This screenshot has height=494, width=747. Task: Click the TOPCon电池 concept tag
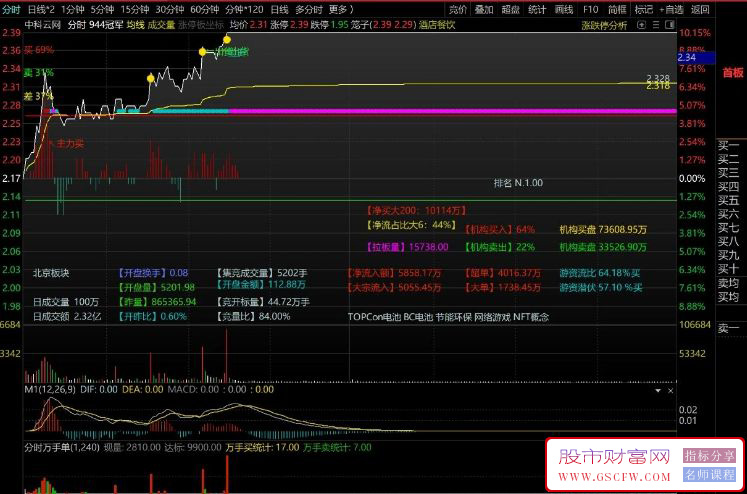point(374,317)
